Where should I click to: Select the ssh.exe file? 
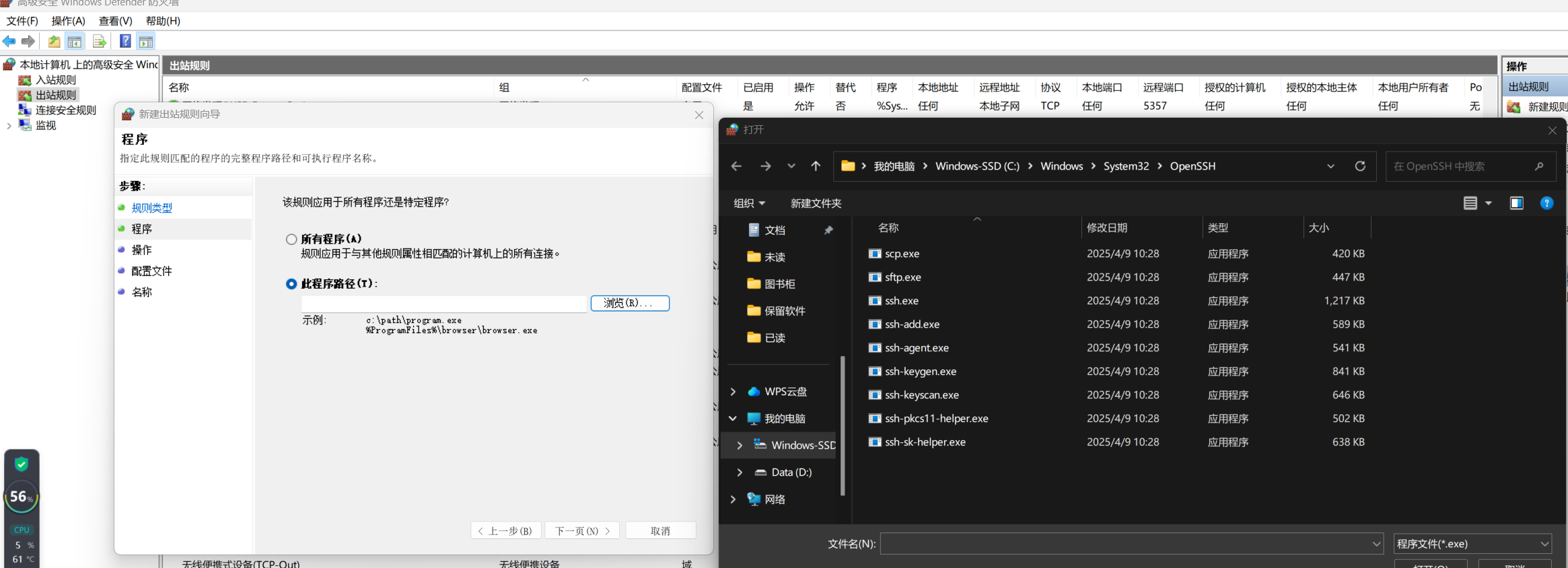(x=901, y=301)
